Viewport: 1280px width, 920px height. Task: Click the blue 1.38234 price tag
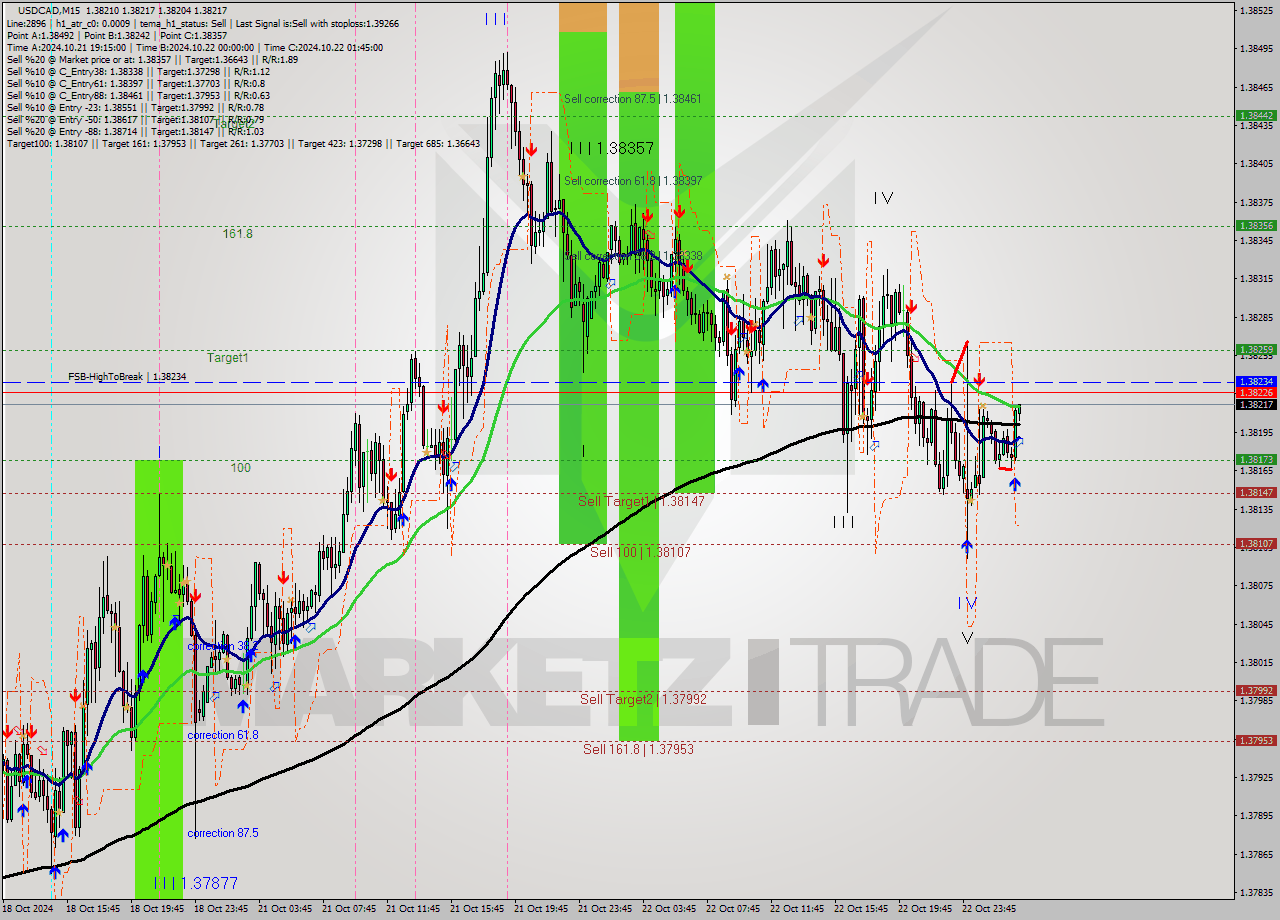[1256, 382]
